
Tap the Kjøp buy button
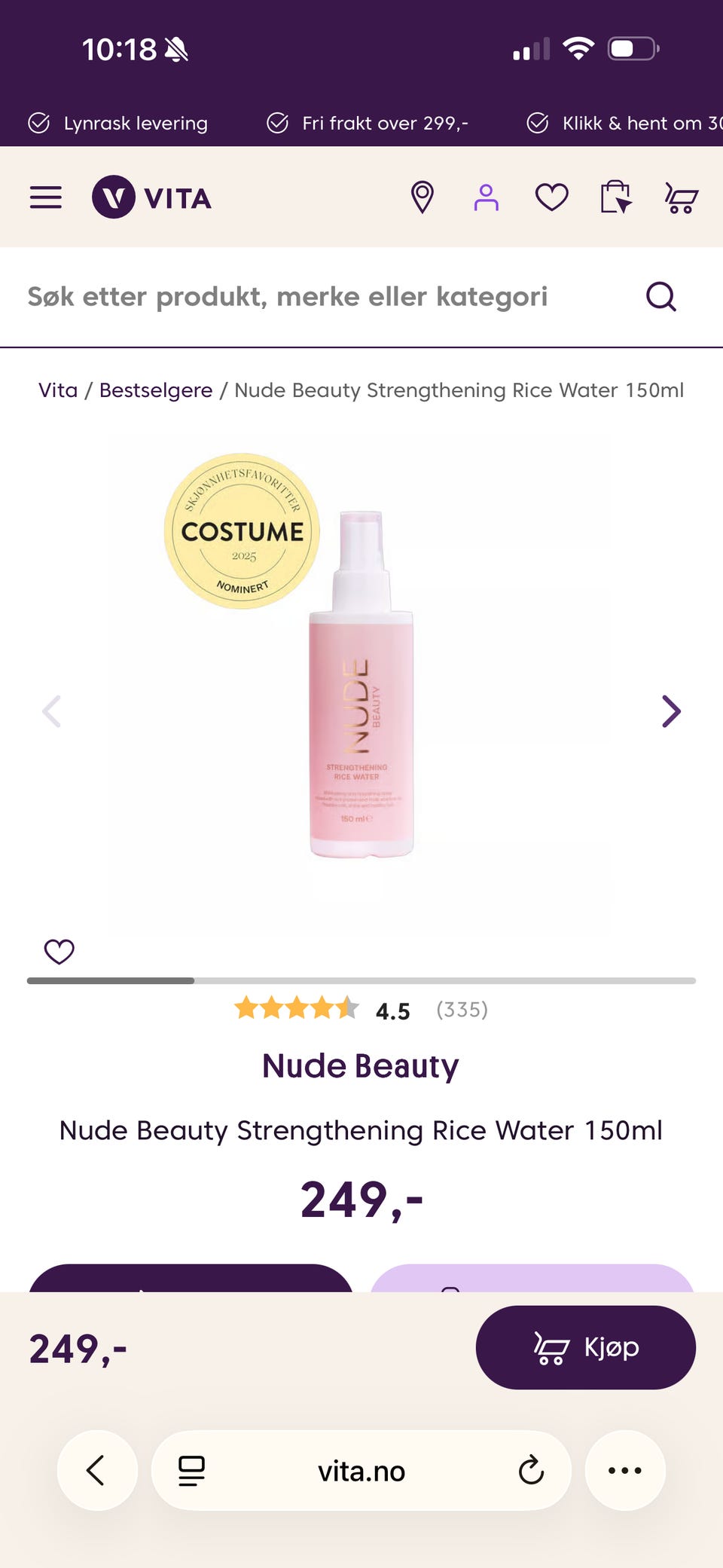point(586,1347)
